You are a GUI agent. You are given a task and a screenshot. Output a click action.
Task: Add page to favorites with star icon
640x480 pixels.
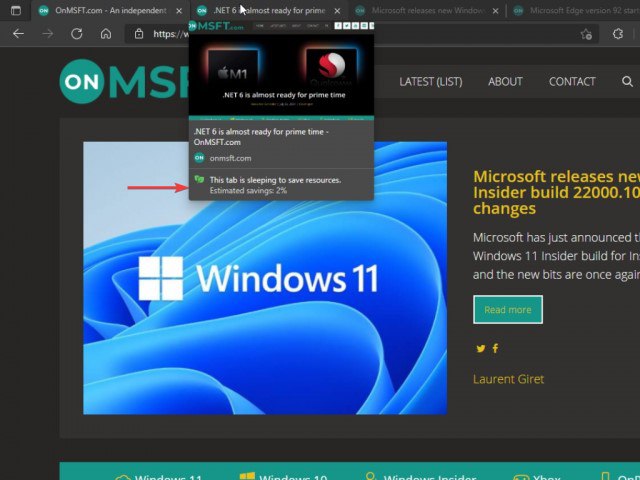coord(586,34)
